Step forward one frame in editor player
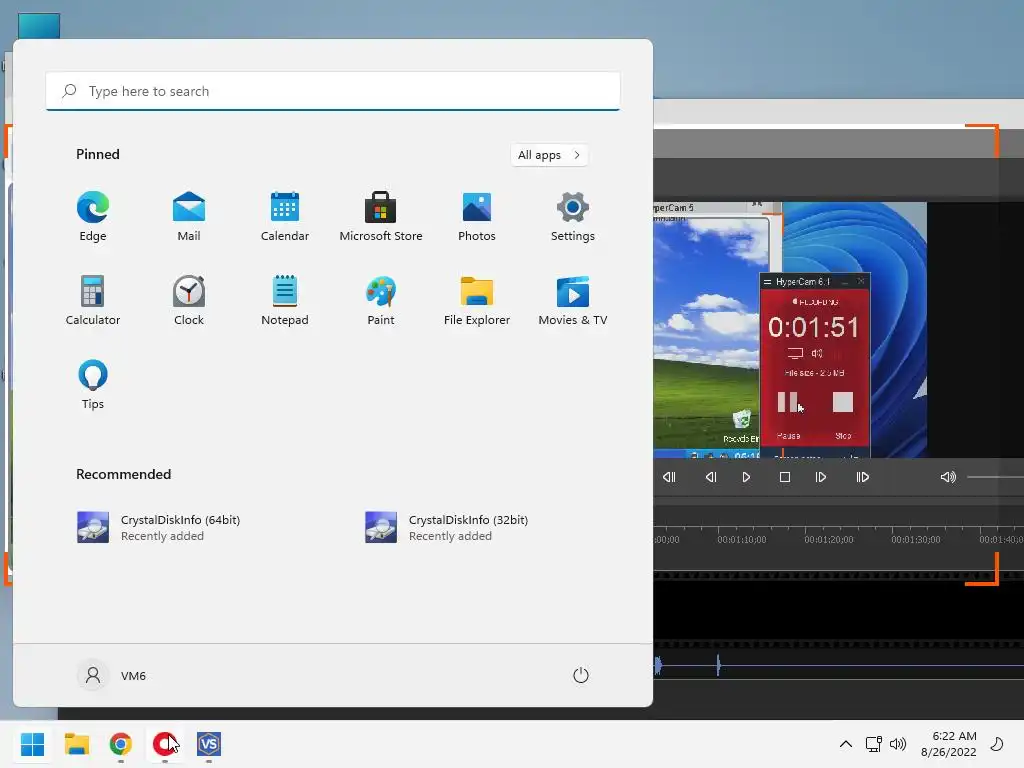The image size is (1024, 768). [821, 477]
